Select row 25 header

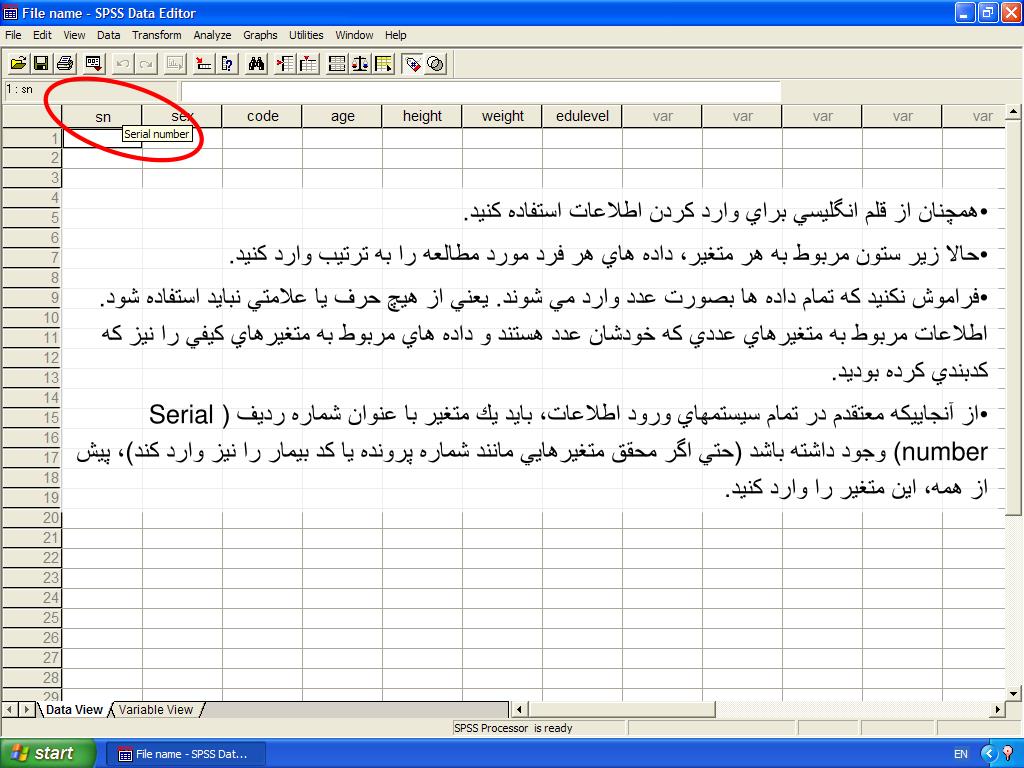(32, 618)
